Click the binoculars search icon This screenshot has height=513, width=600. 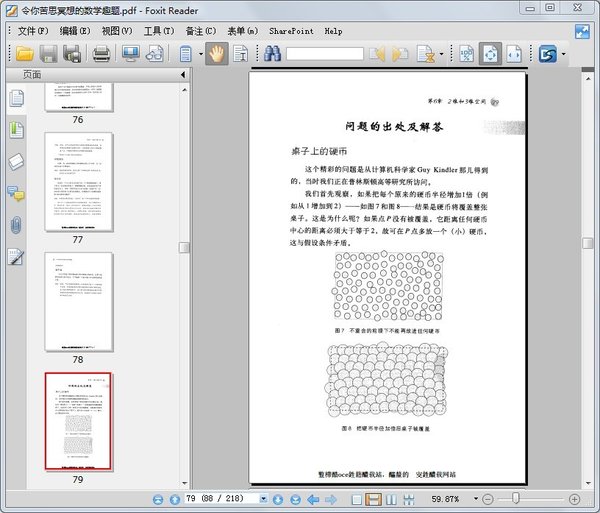pyautogui.click(x=272, y=54)
